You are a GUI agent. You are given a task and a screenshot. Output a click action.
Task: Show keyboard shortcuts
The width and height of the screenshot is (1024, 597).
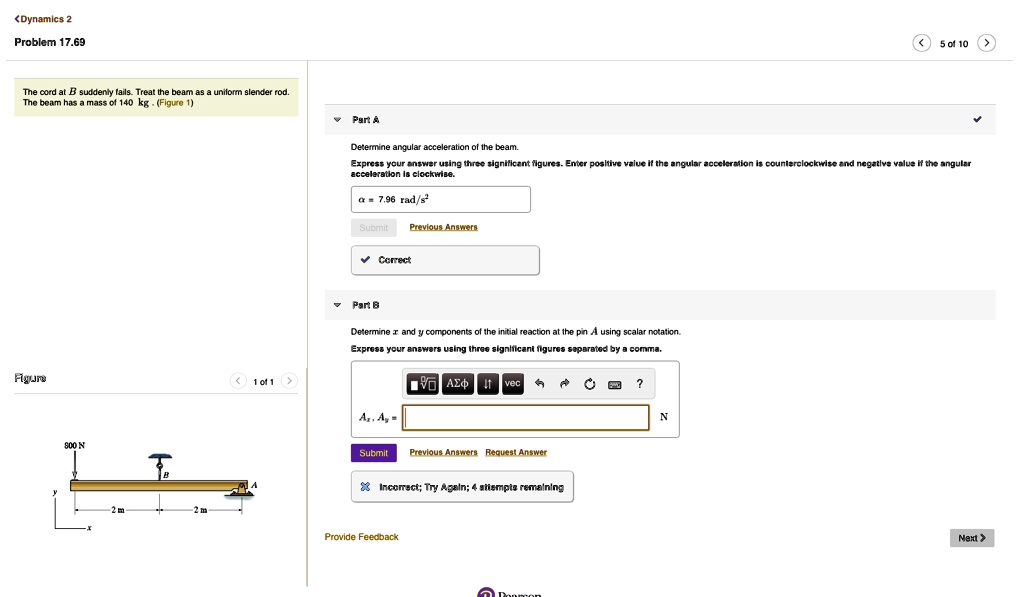[x=614, y=383]
